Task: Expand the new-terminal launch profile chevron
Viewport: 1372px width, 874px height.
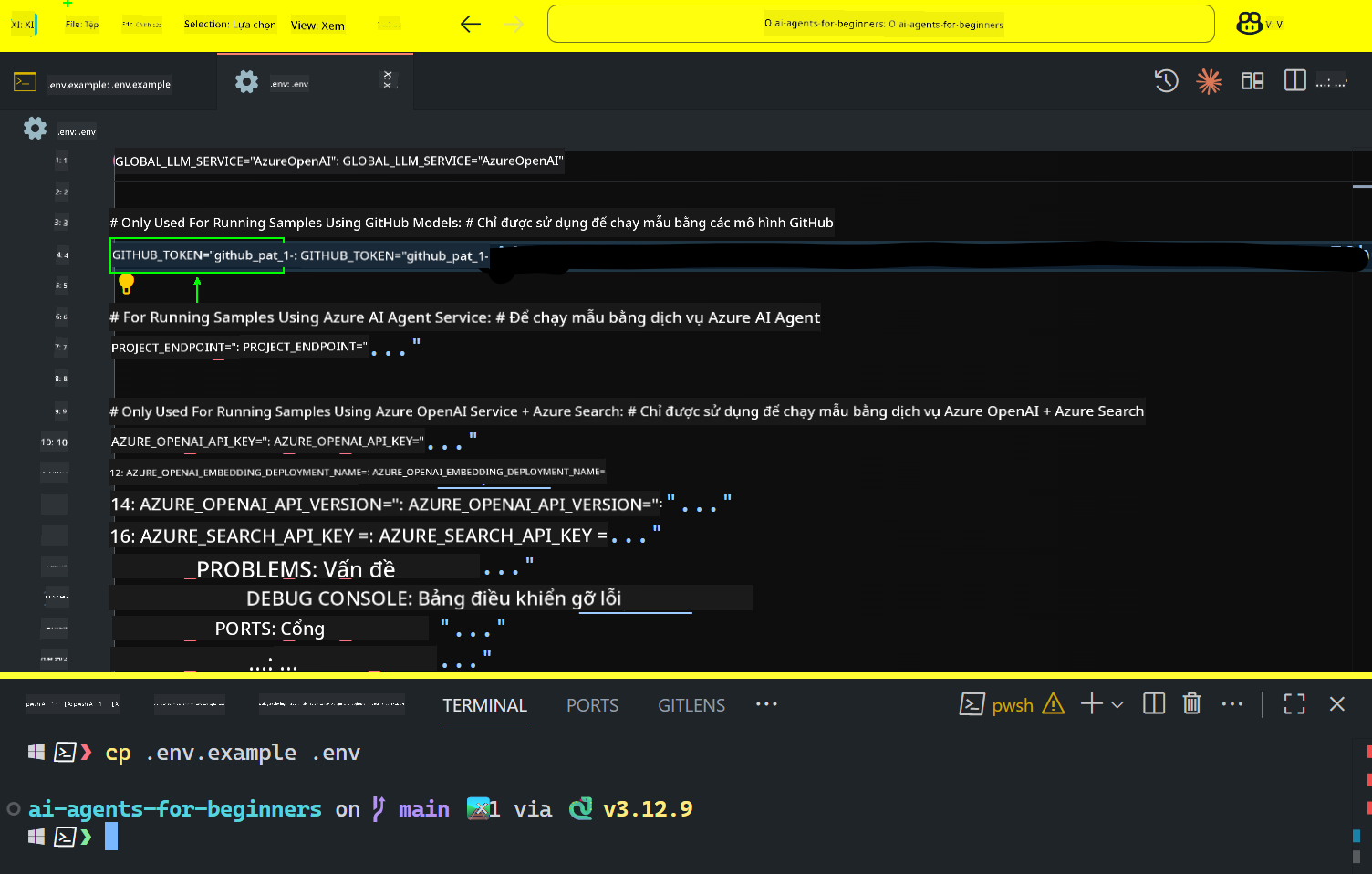Action: coord(1117,704)
